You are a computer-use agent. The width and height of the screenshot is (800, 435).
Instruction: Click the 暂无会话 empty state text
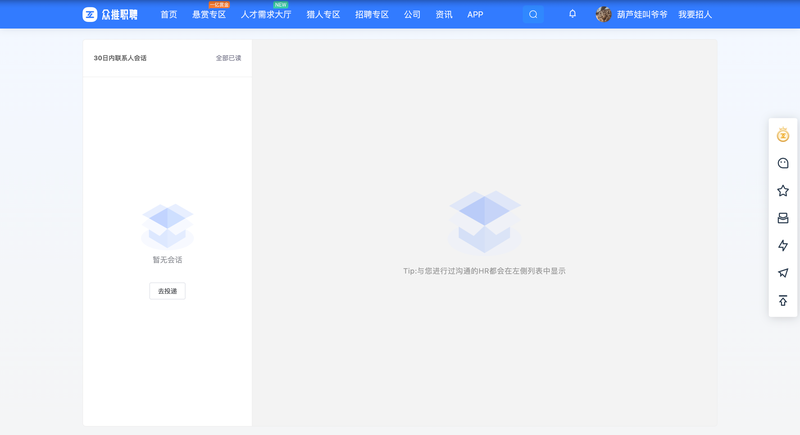coord(167,260)
